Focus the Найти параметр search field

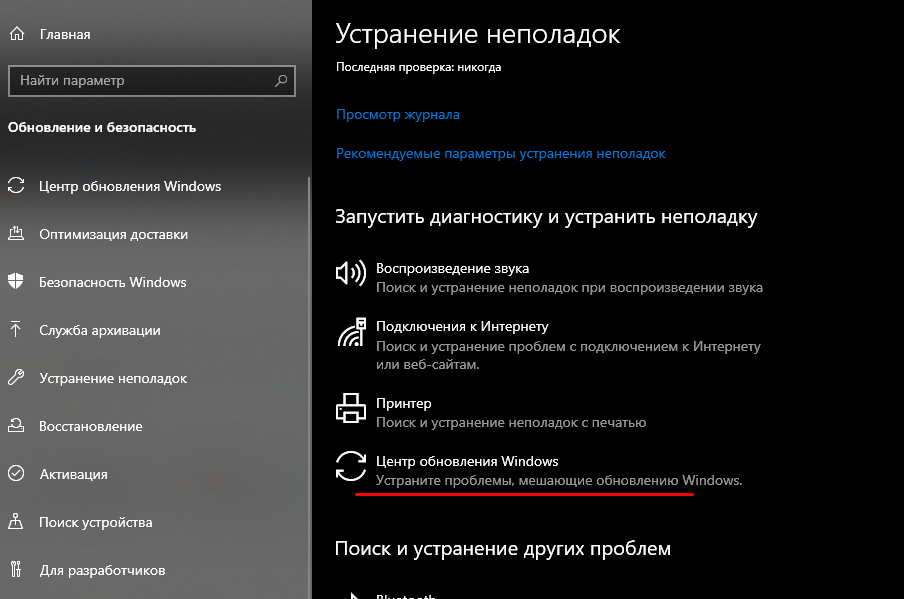(152, 81)
